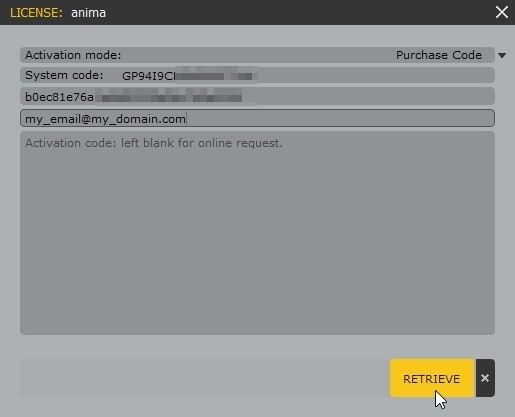Click the 'Activation mode:' label text

[73, 55]
